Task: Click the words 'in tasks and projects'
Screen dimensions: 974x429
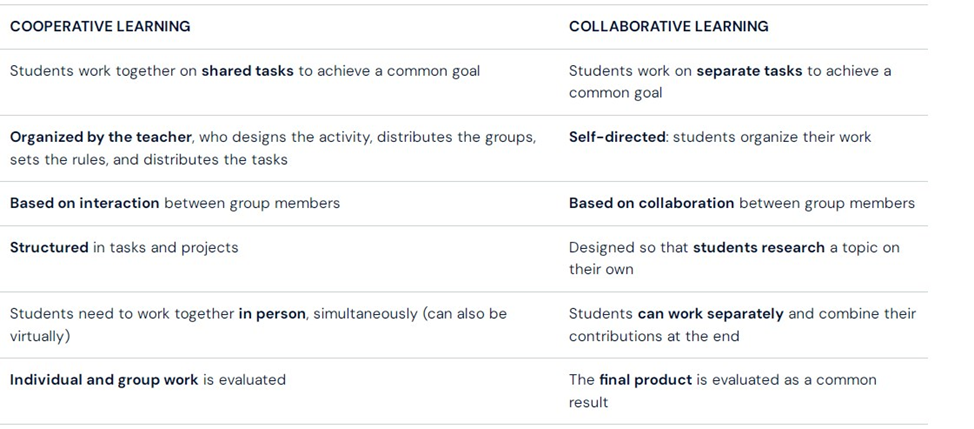Action: [166, 248]
